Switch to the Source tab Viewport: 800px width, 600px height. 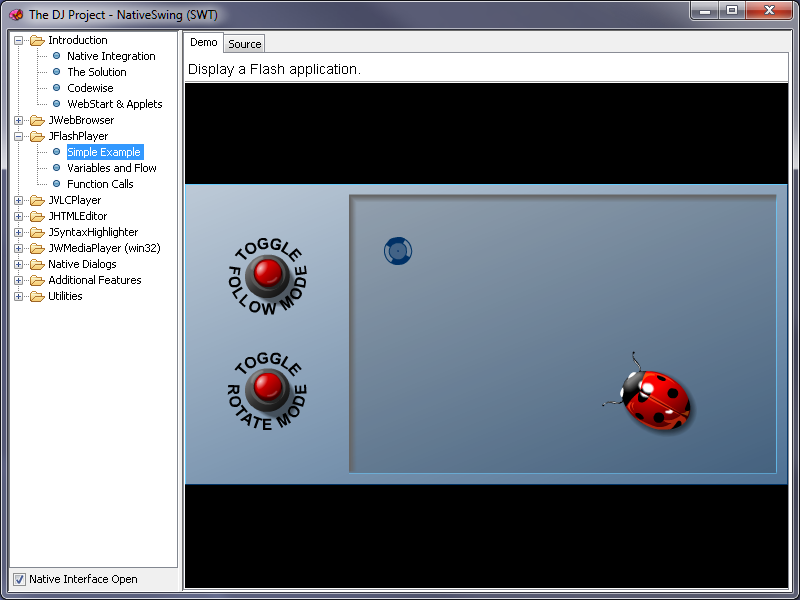[244, 43]
